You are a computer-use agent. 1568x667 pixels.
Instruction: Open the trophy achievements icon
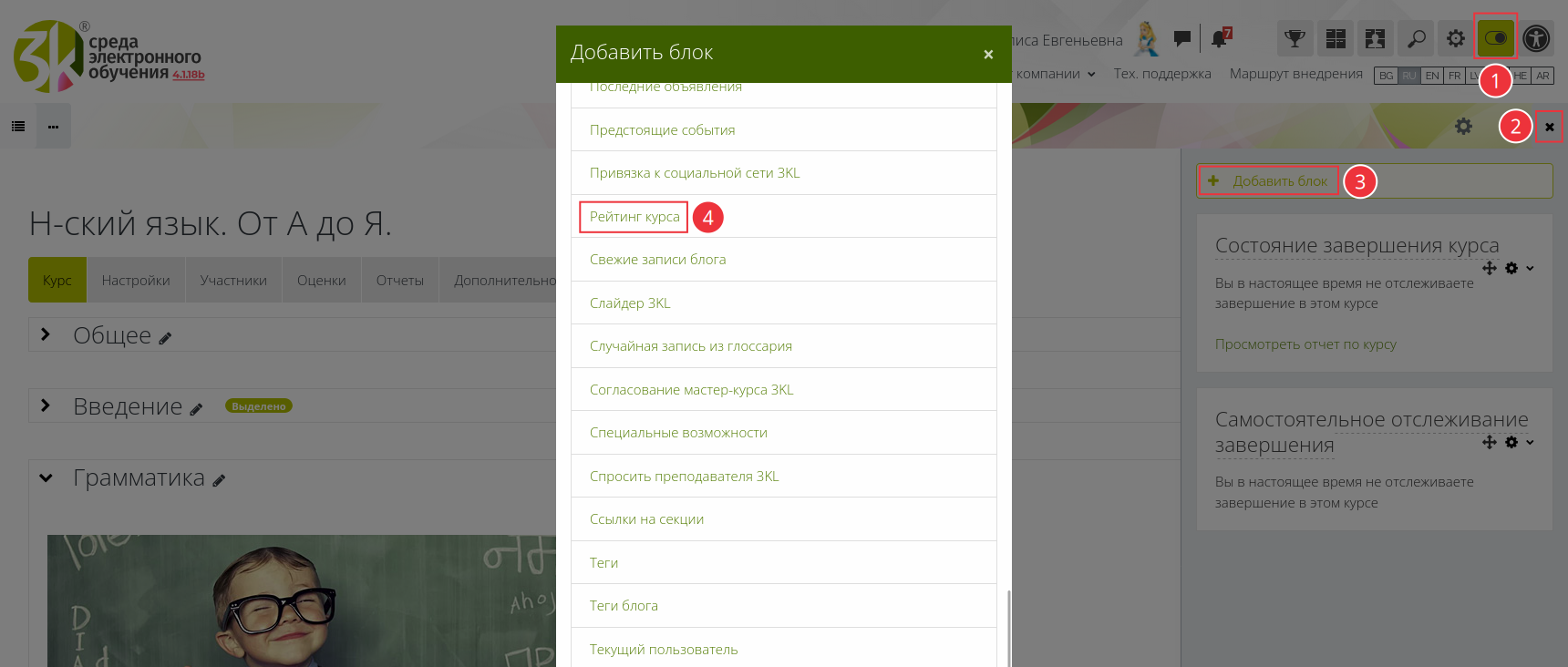coord(1295,39)
